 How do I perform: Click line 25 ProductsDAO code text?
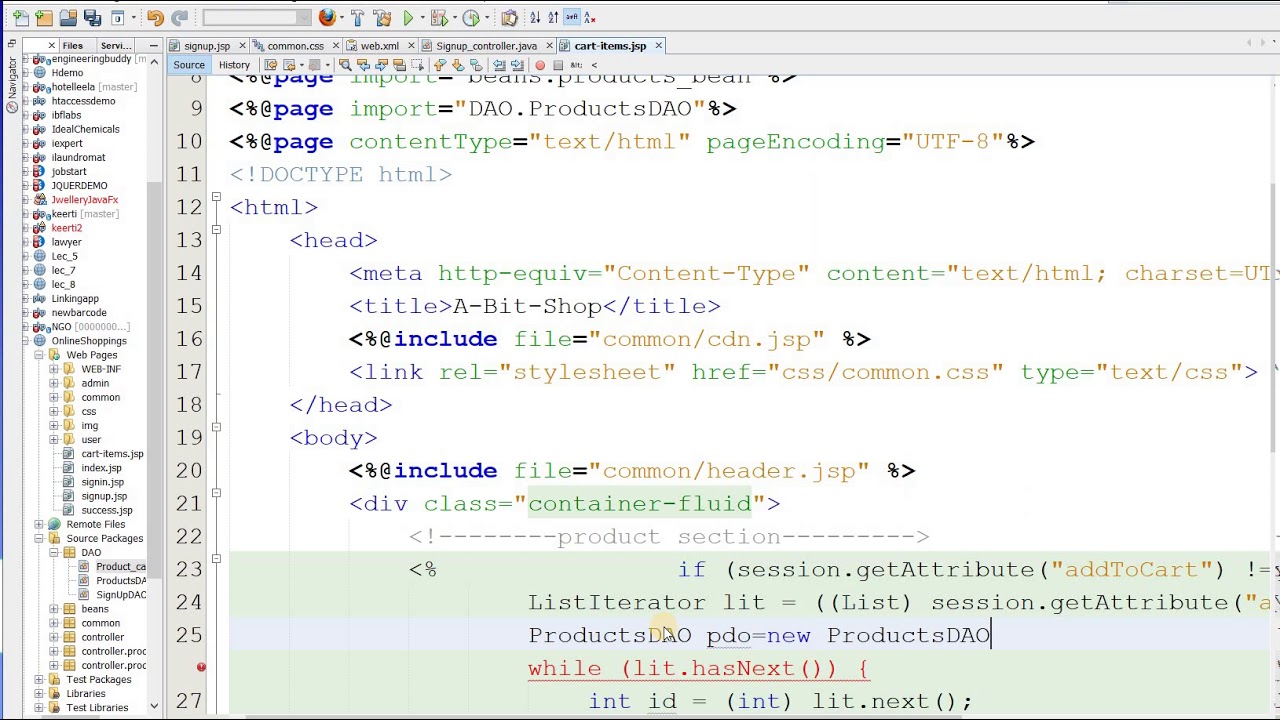coord(760,635)
